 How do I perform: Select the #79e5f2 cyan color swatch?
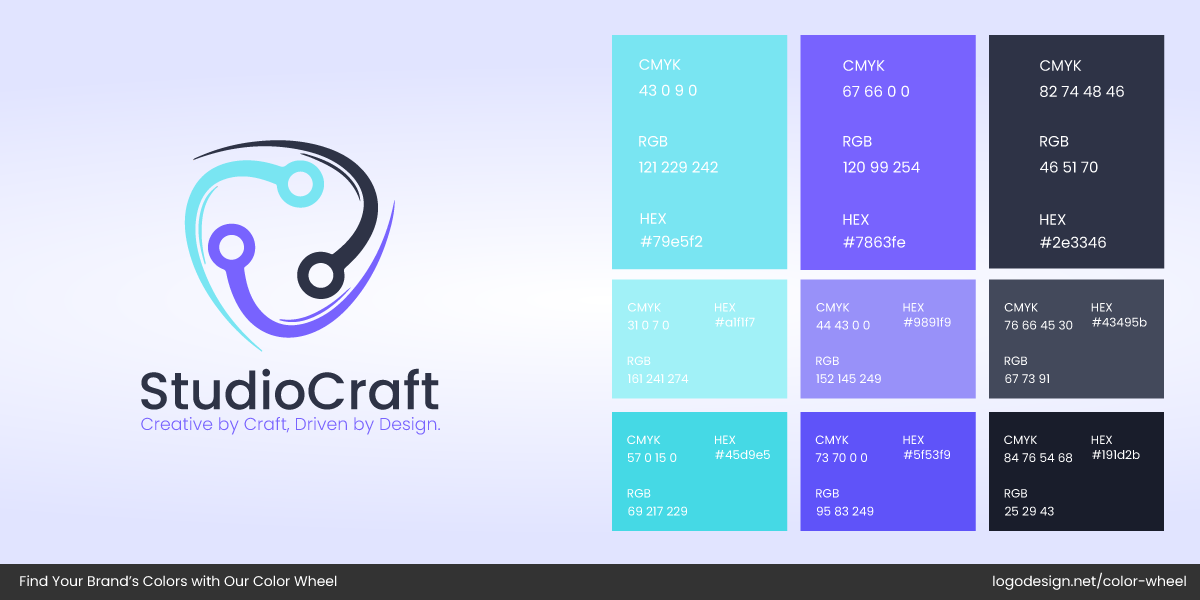699,152
